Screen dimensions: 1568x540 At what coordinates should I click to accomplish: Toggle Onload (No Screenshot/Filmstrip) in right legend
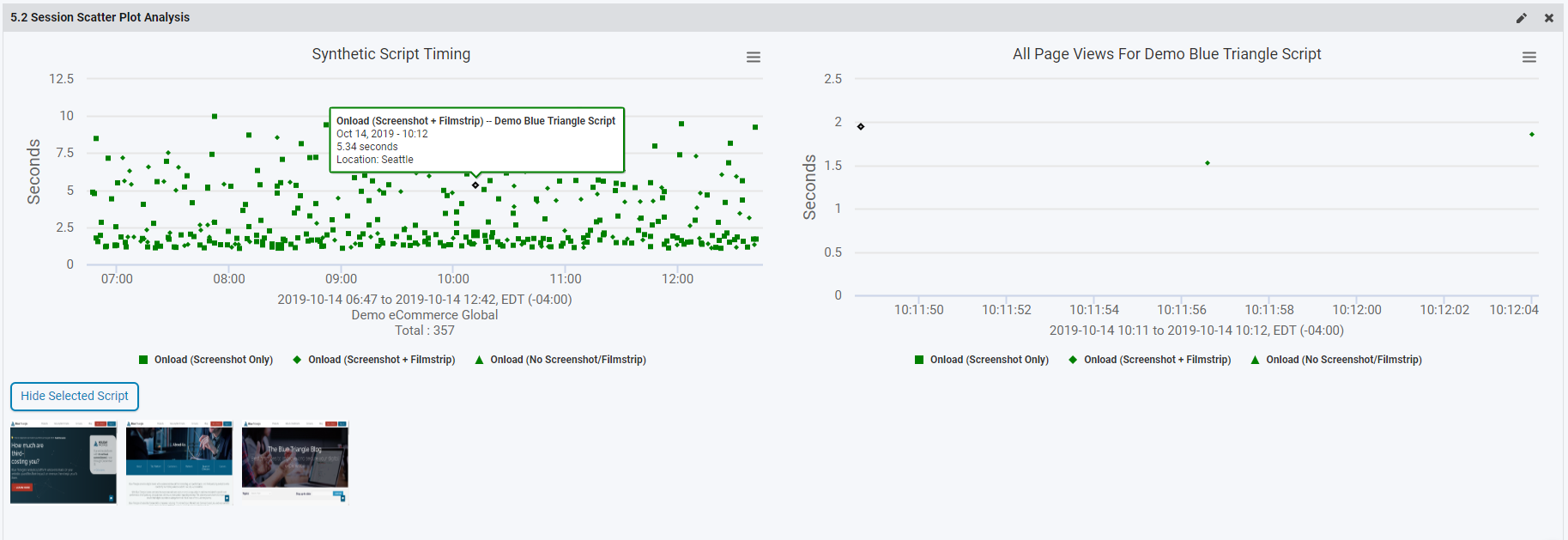point(1343,360)
